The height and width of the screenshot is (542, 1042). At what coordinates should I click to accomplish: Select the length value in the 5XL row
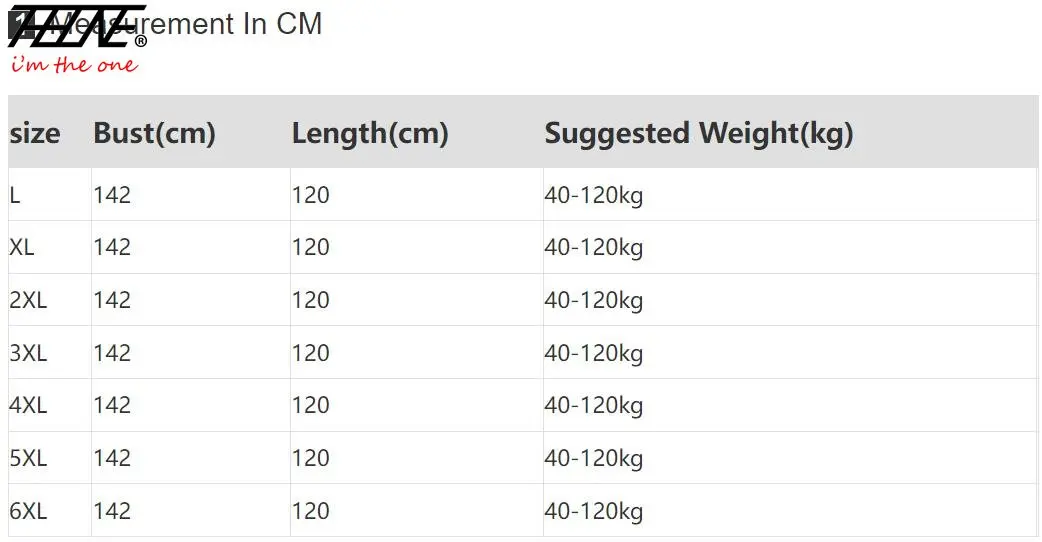point(310,458)
